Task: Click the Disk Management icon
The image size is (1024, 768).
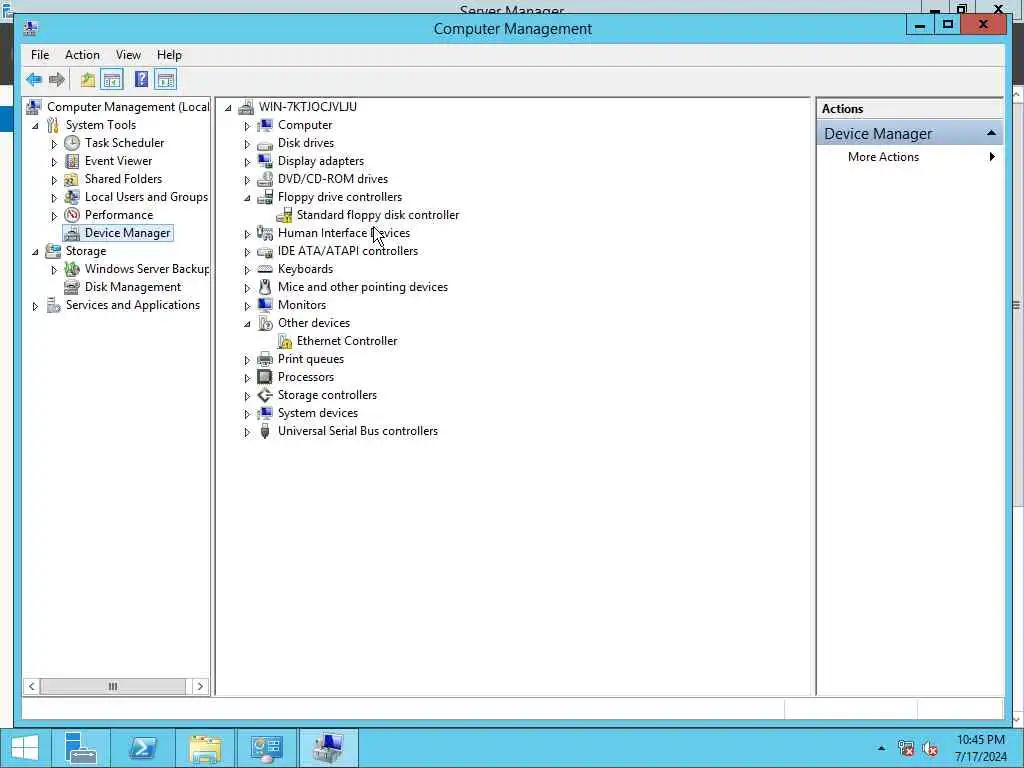Action: click(72, 287)
